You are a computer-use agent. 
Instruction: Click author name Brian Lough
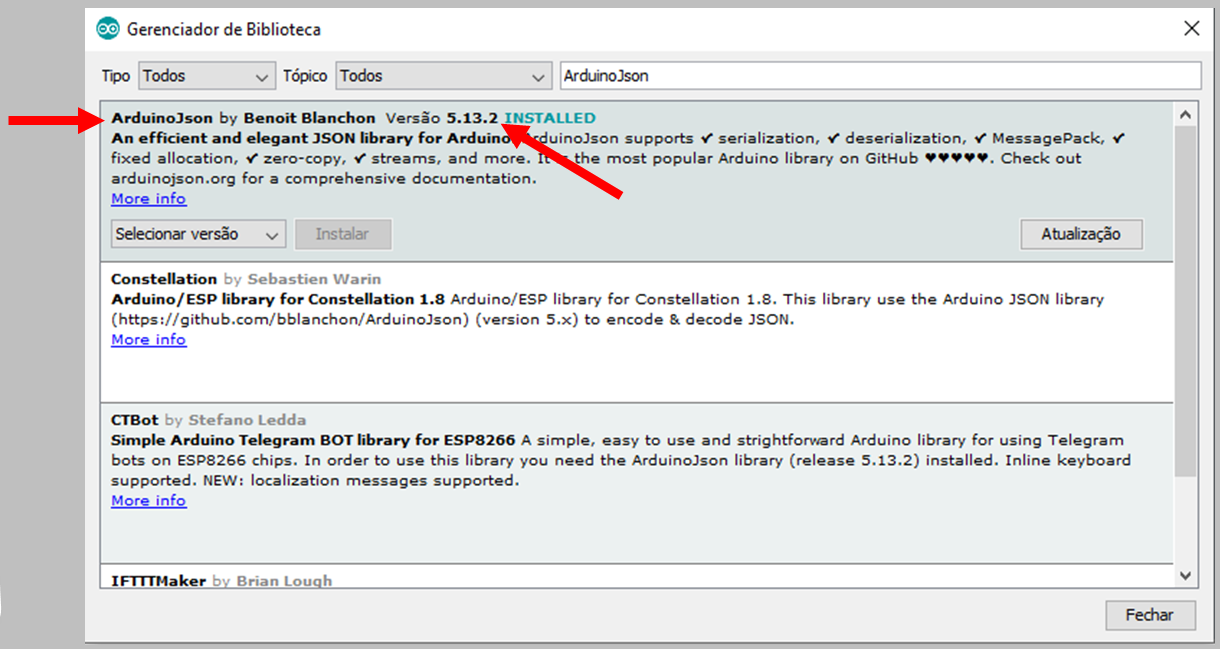(284, 581)
